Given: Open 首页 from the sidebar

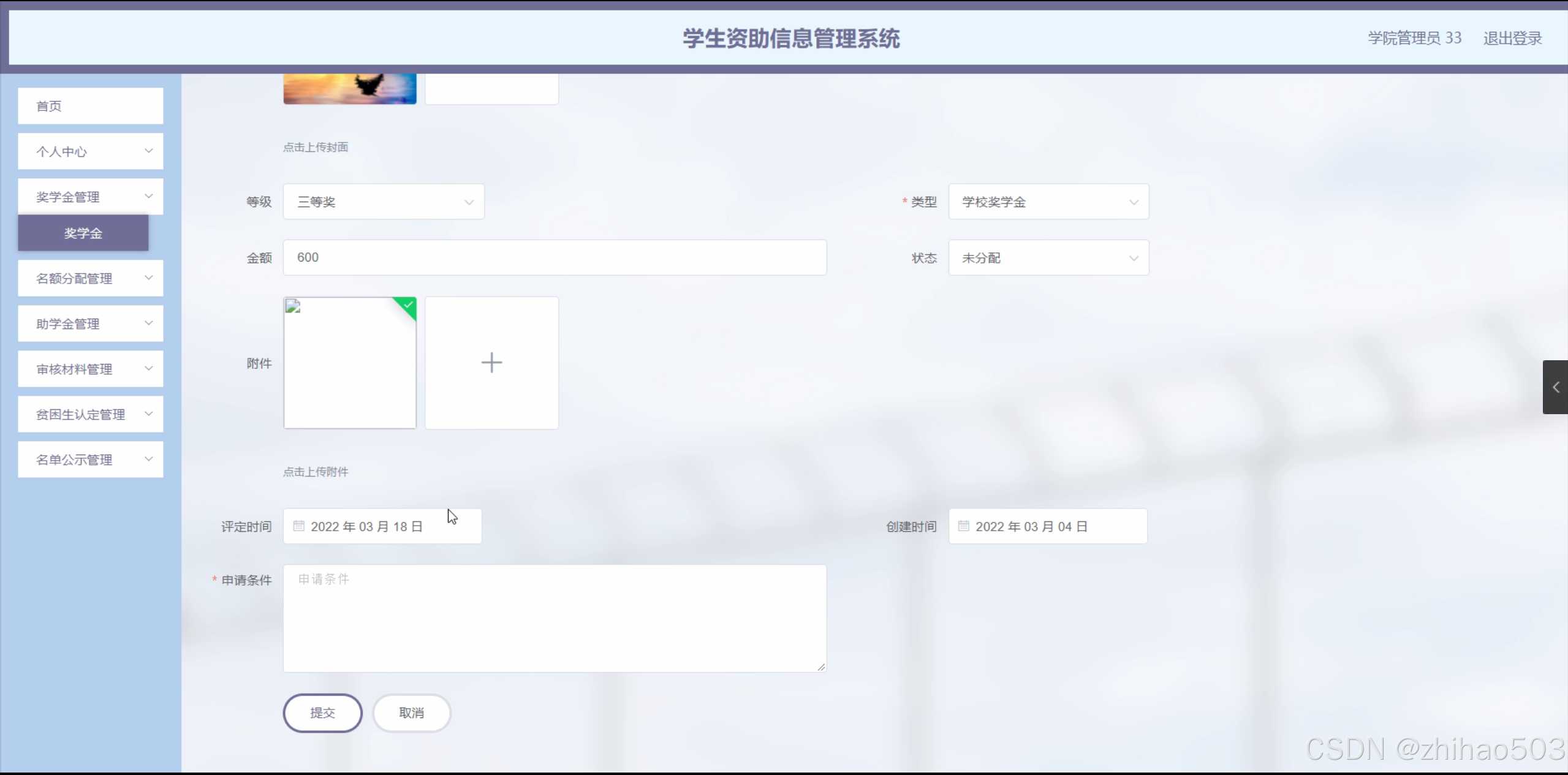Looking at the screenshot, I should 91,106.
